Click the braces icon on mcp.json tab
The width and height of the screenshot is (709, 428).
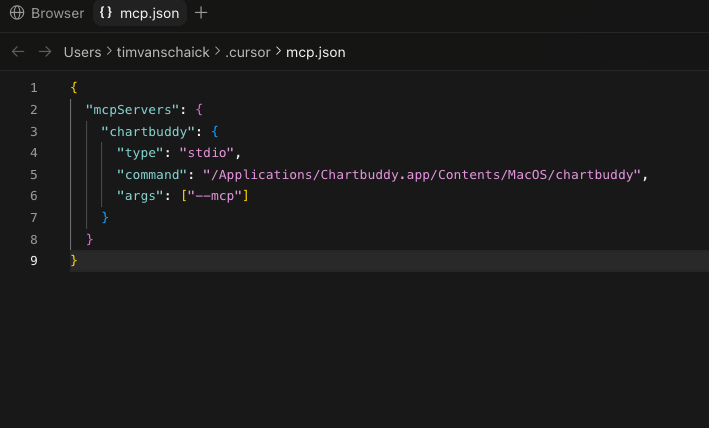tap(106, 13)
